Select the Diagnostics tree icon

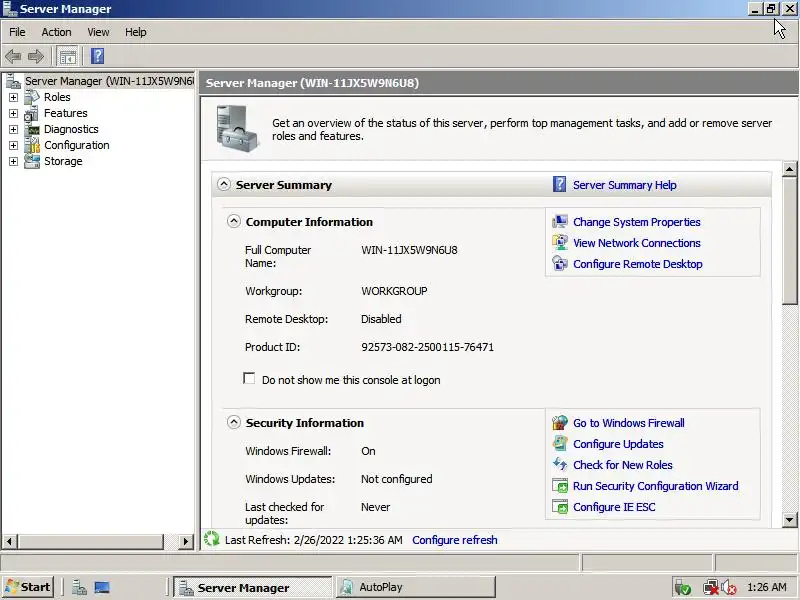[x=32, y=129]
